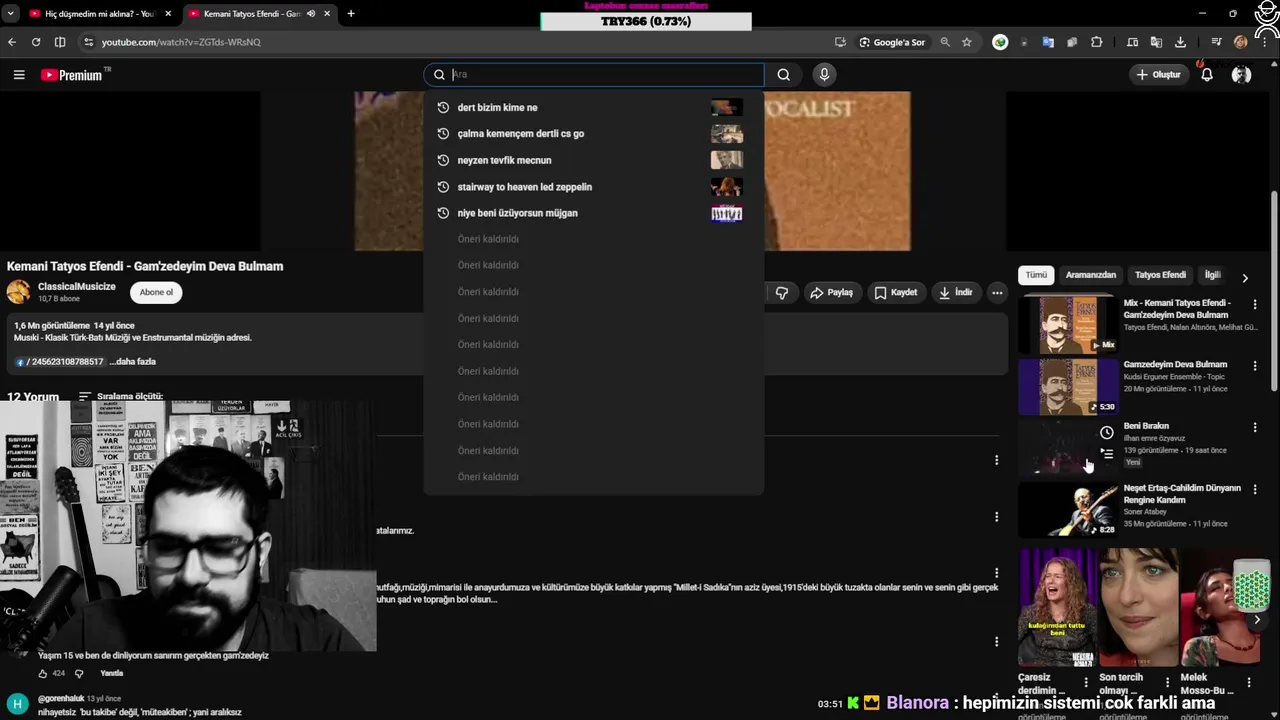This screenshot has width=1280, height=720.
Task: Open the options menu for the Neşet Ertaş video
Action: (x=1255, y=490)
